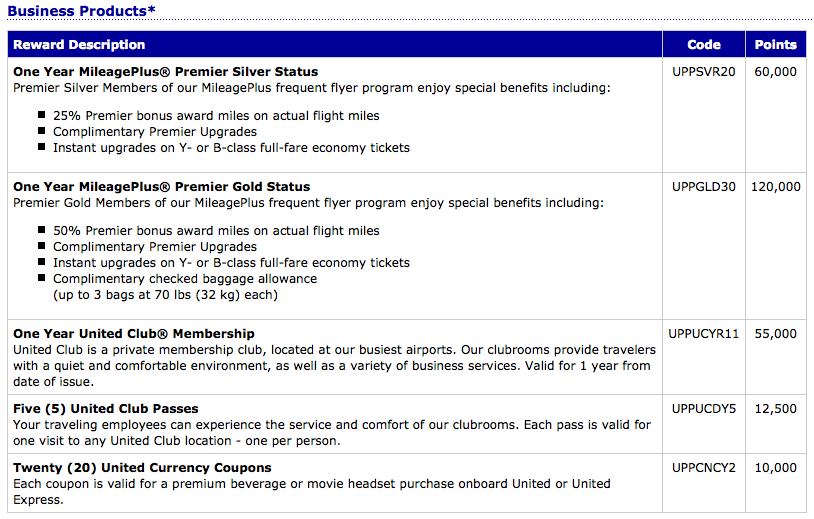Click code UPPUCYR11
814x519 pixels.
703,334
